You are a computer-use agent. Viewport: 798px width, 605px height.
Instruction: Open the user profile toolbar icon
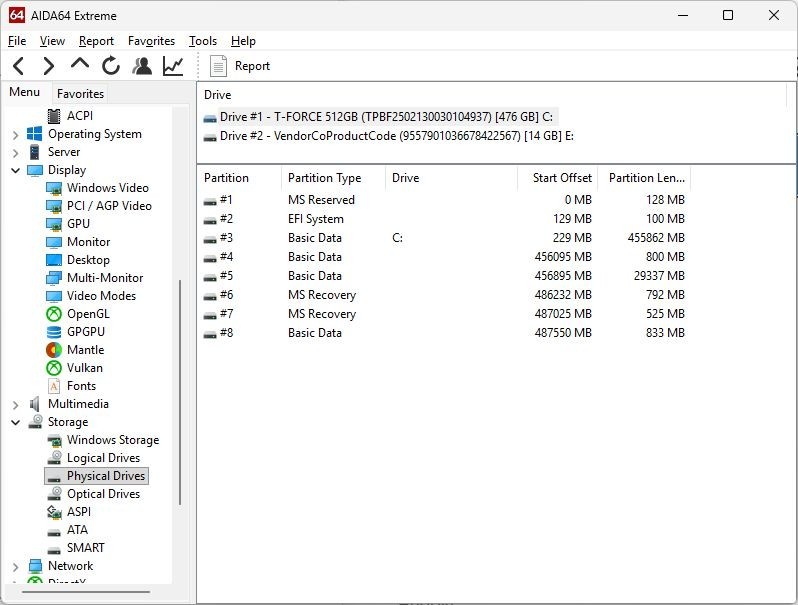(142, 66)
